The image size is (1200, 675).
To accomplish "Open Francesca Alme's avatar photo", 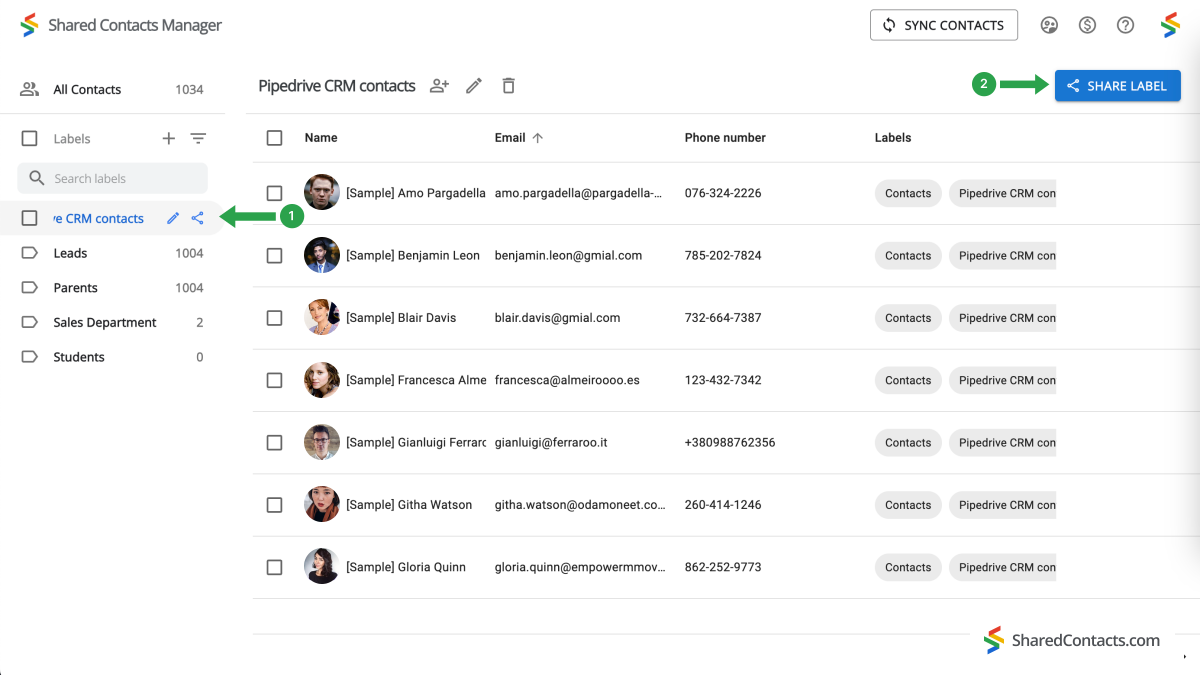I will [322, 380].
